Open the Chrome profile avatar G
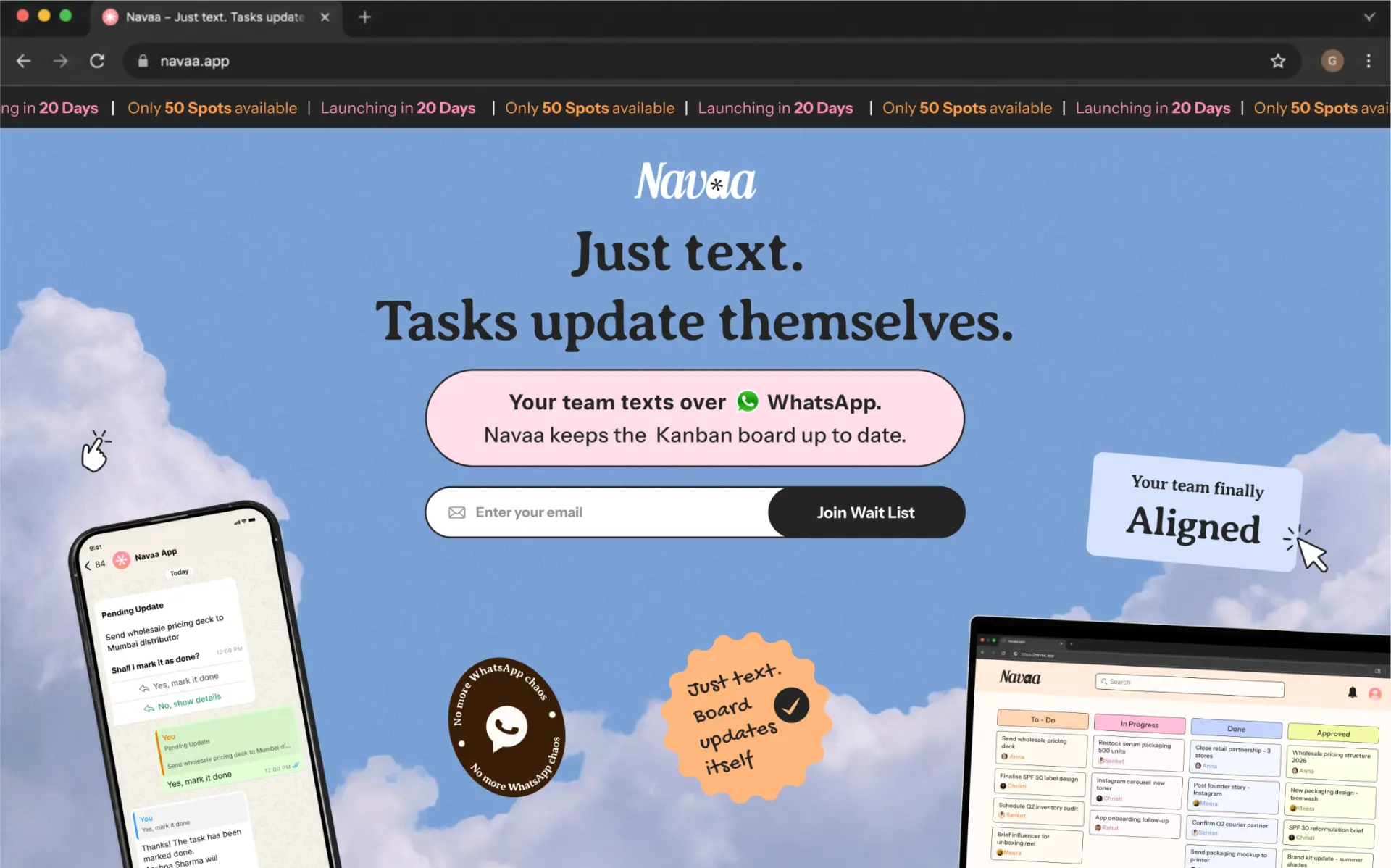Screen dimensions: 1391x868 (1332, 61)
